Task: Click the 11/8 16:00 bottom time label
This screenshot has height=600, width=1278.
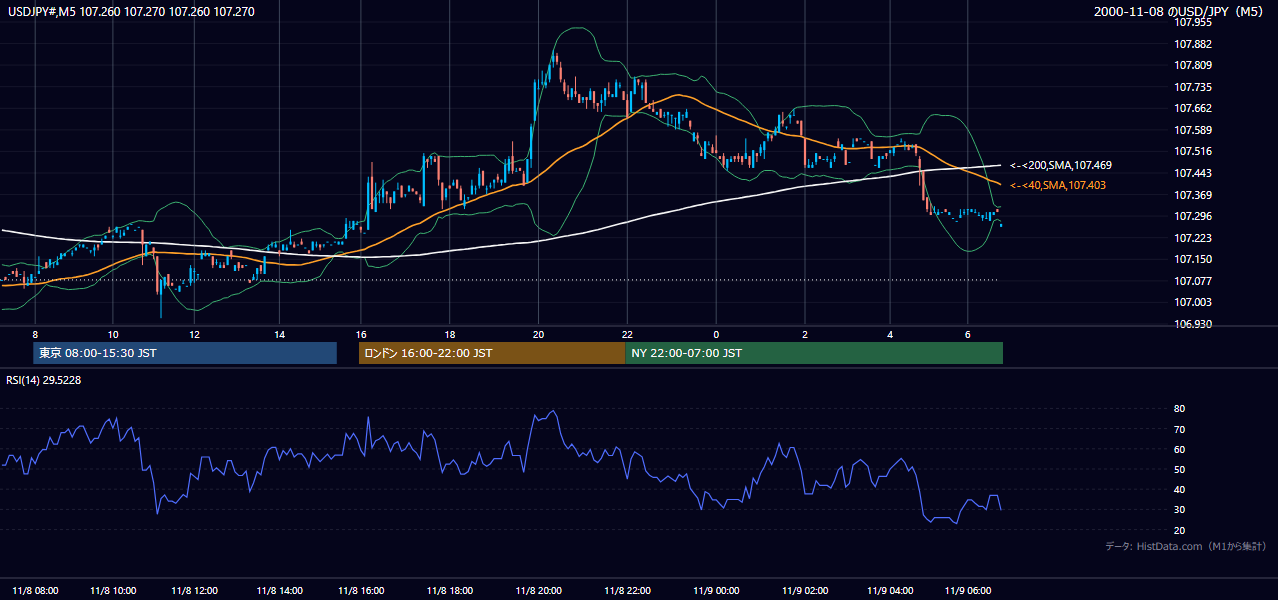Action: pos(362,590)
